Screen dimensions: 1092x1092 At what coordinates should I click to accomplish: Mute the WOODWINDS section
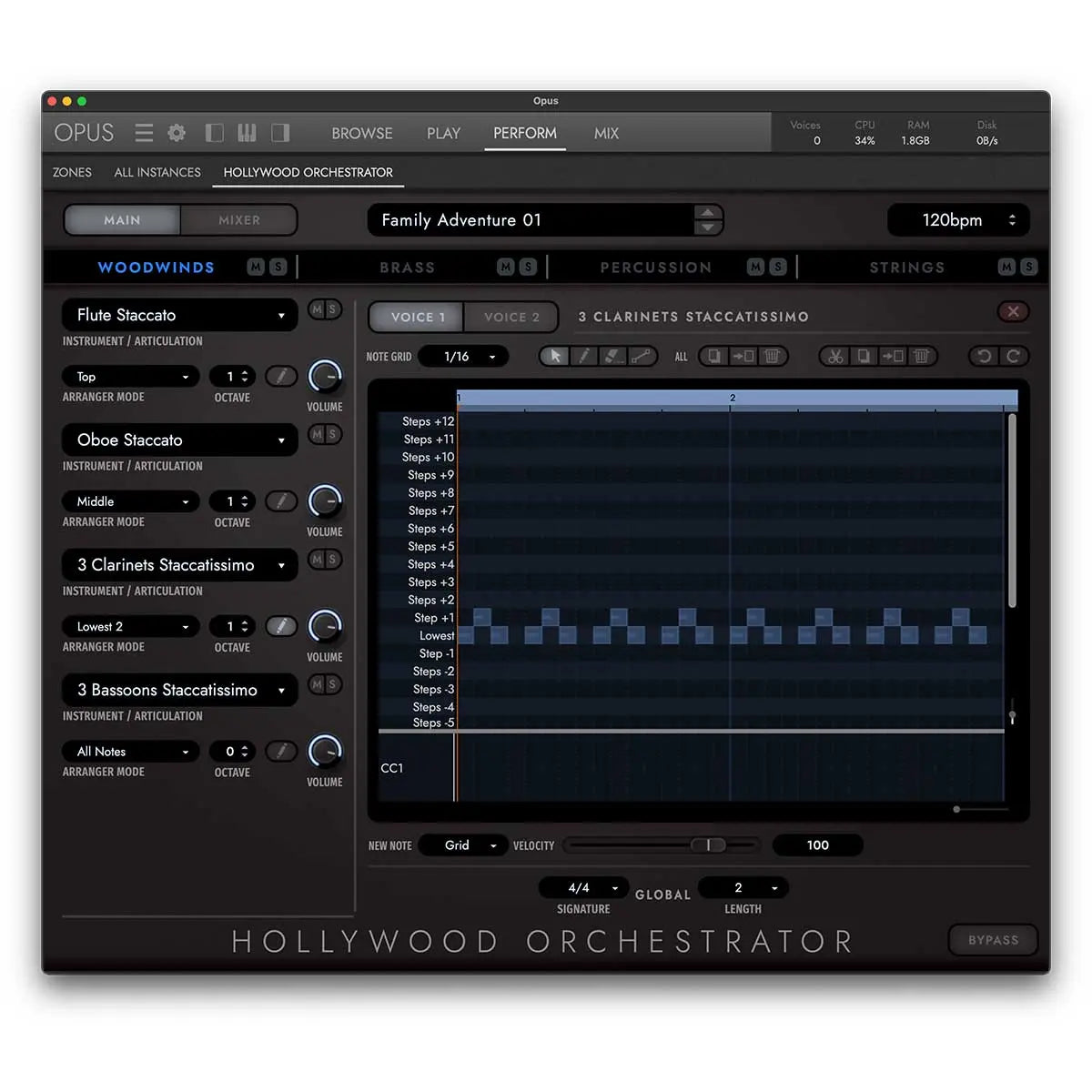[x=257, y=267]
